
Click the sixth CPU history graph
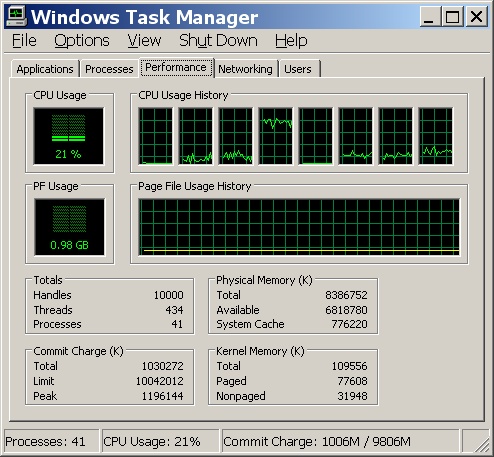356,136
